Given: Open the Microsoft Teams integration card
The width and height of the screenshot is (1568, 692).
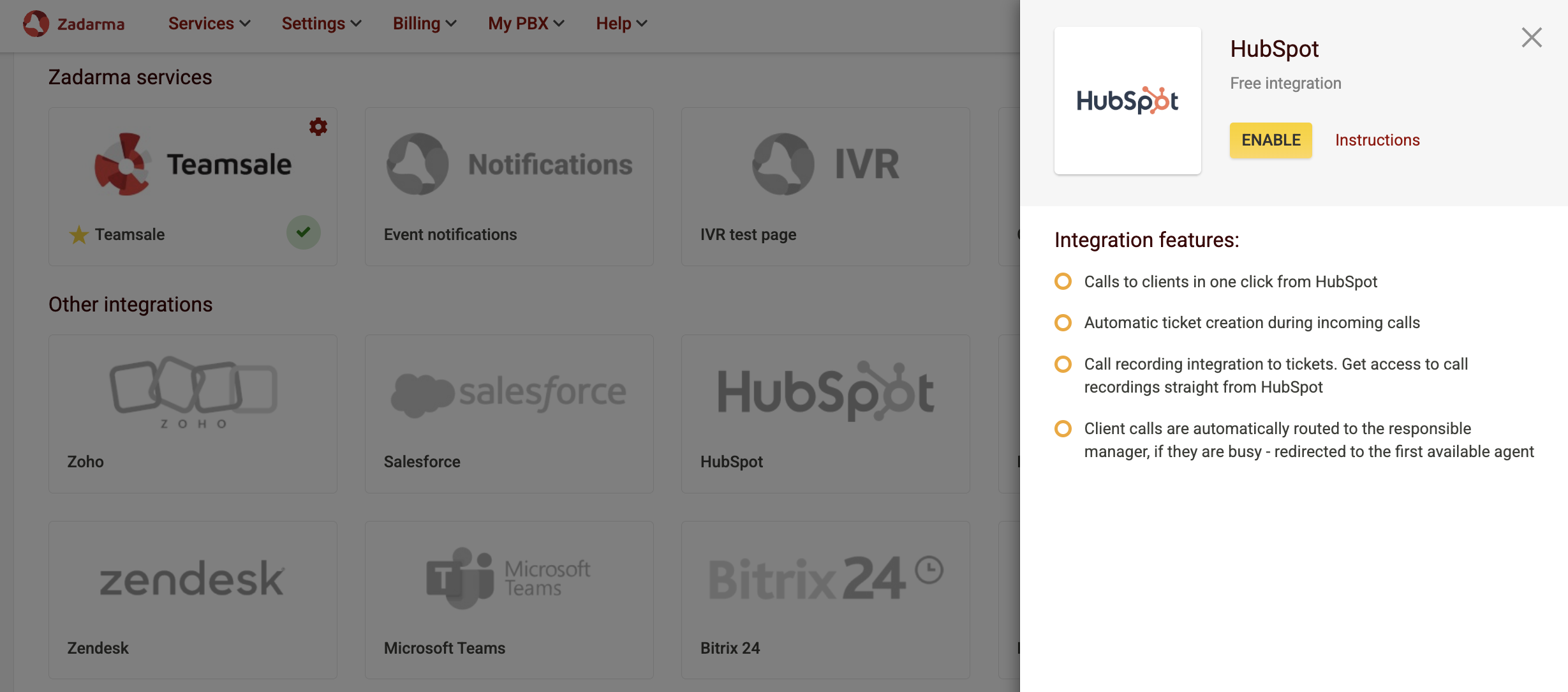Looking at the screenshot, I should point(508,599).
